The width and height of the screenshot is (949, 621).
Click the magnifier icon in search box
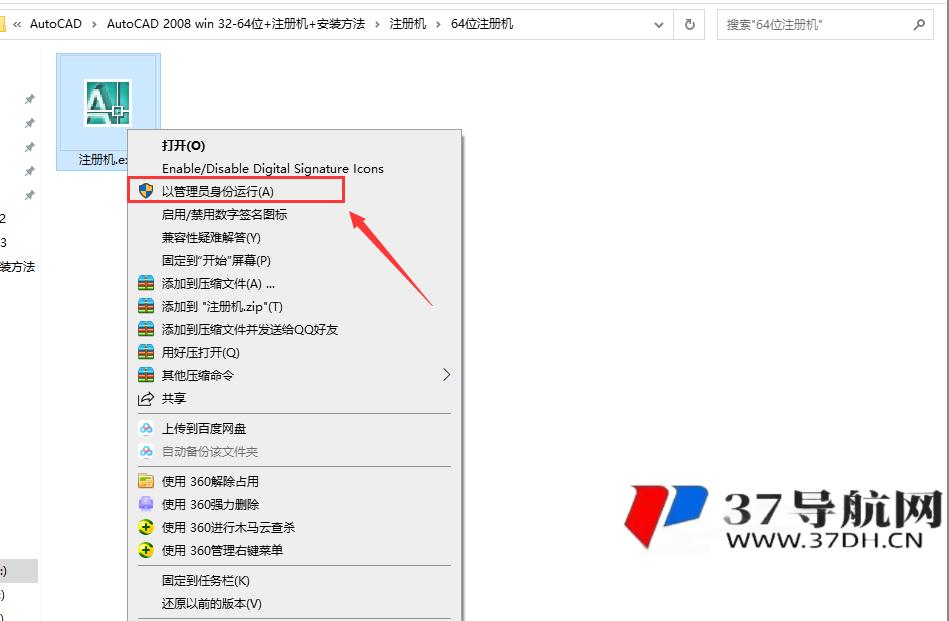click(x=919, y=24)
